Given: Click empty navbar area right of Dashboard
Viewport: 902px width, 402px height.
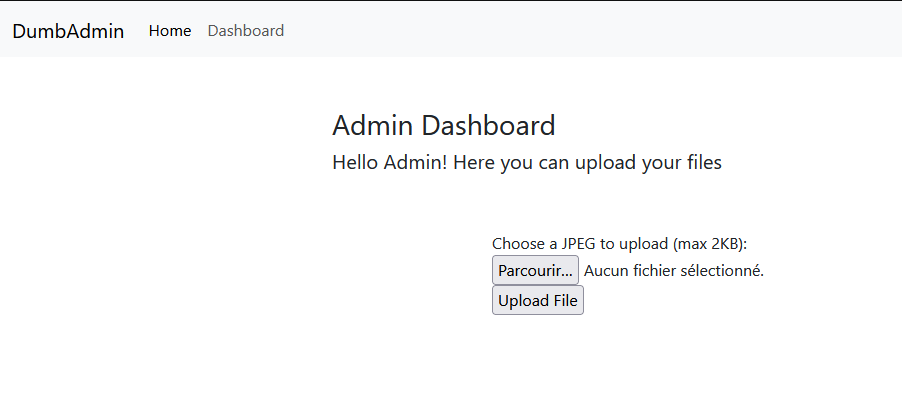Looking at the screenshot, I should (x=575, y=30).
